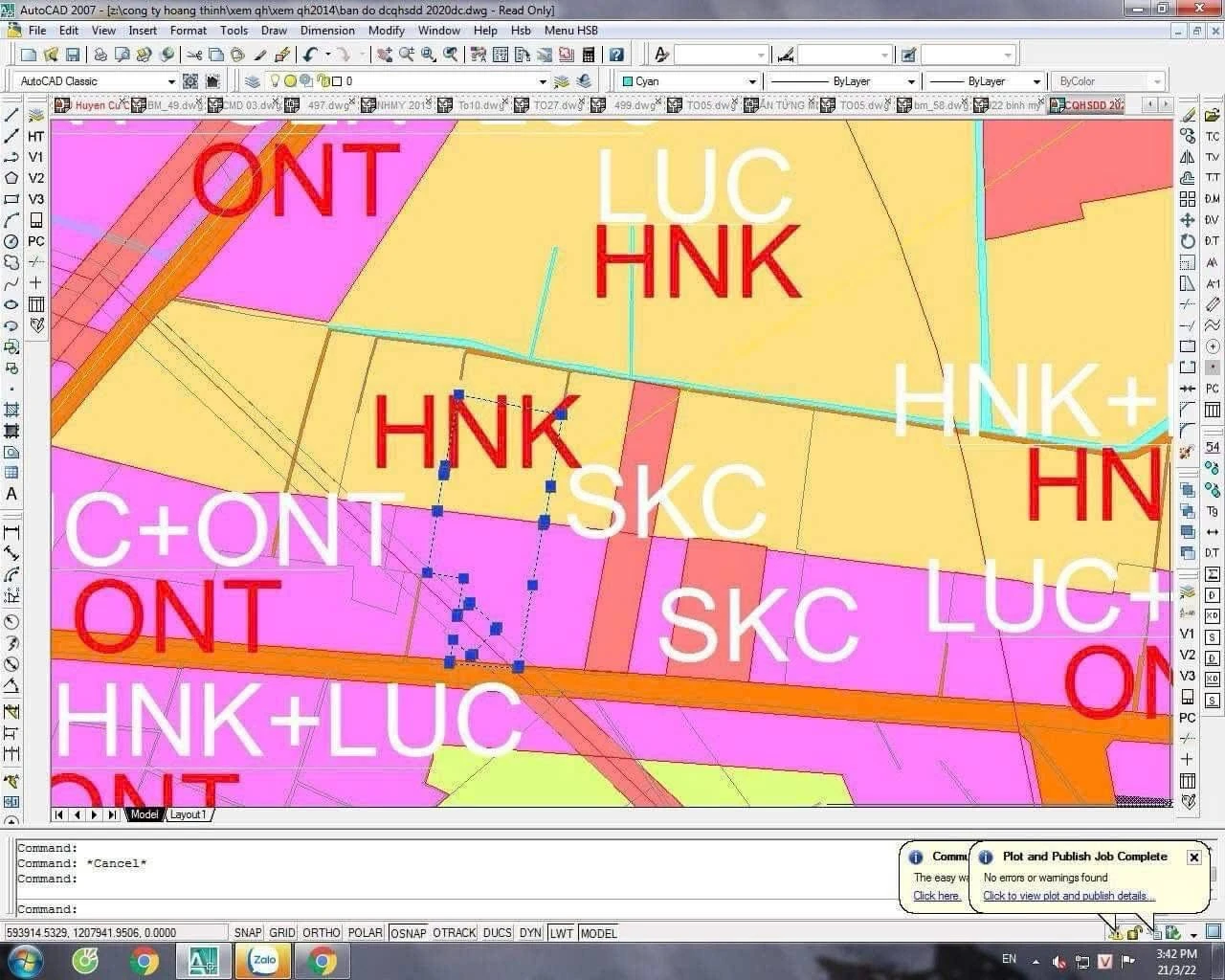The image size is (1225, 980).
Task: Click 'Click to view plot and publish details' link
Action: click(1068, 896)
